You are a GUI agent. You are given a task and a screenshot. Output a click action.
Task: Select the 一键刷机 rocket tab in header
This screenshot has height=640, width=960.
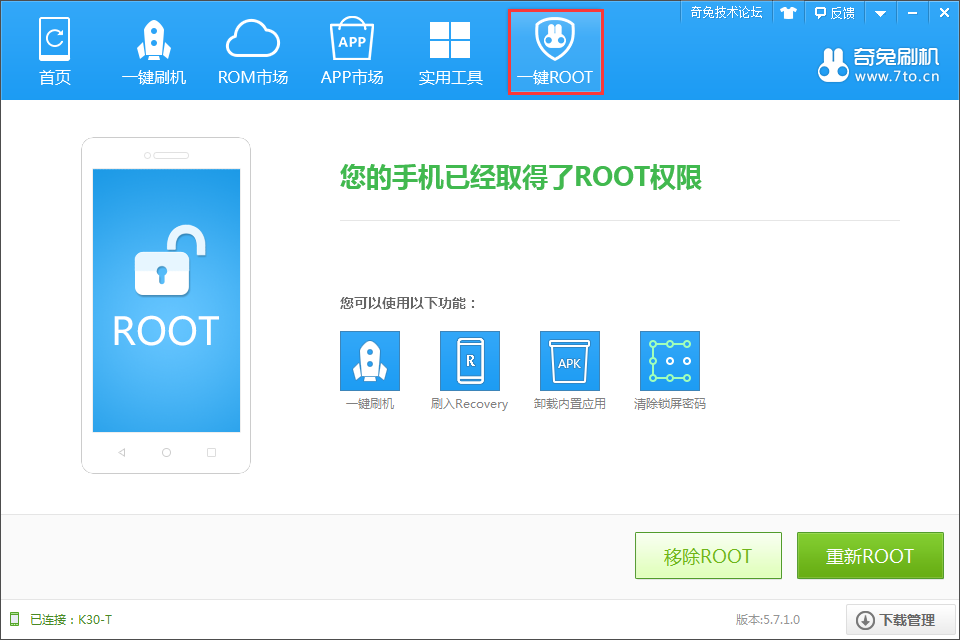(154, 51)
